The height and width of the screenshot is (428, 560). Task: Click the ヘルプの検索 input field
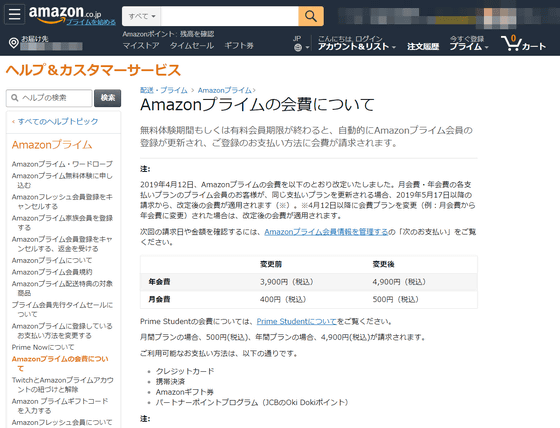tap(49, 98)
